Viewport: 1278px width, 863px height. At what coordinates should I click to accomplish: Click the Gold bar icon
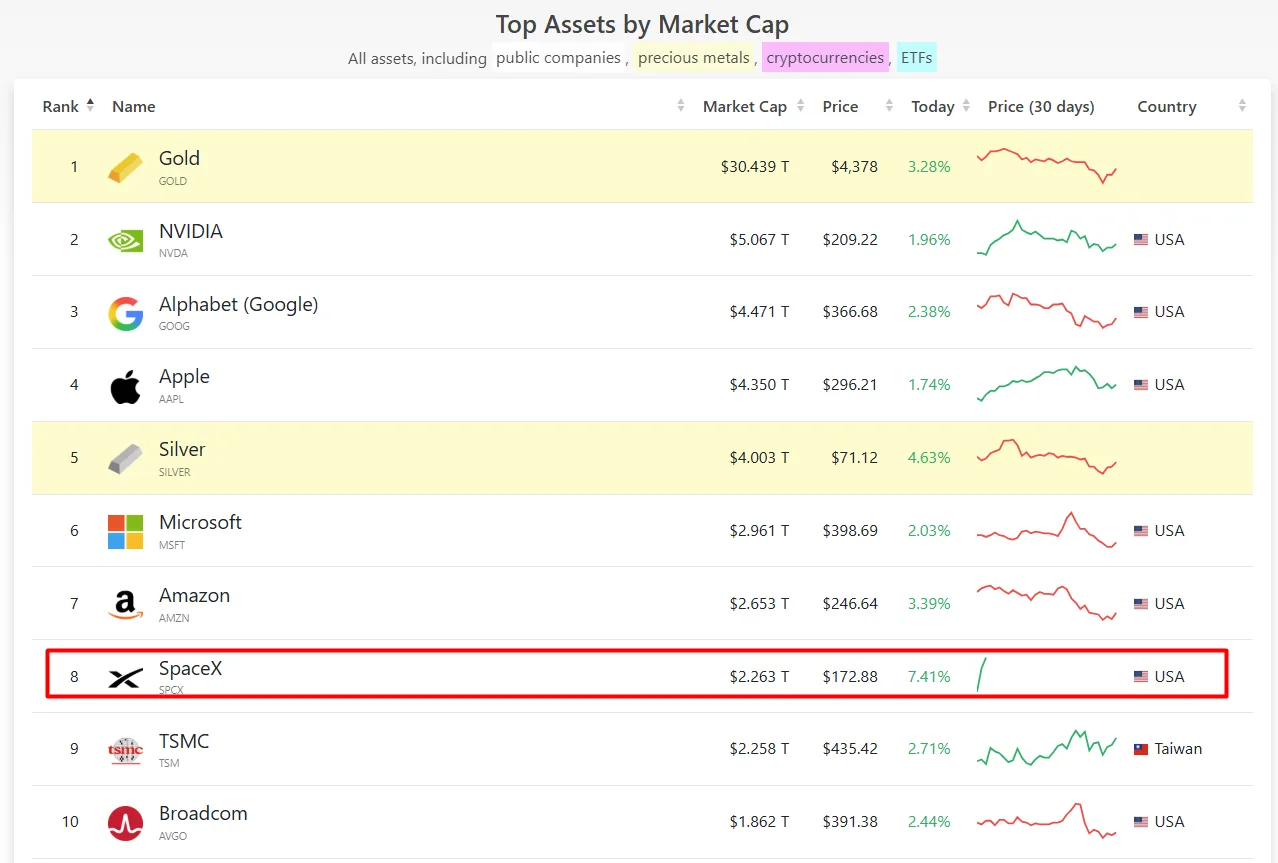[125, 167]
